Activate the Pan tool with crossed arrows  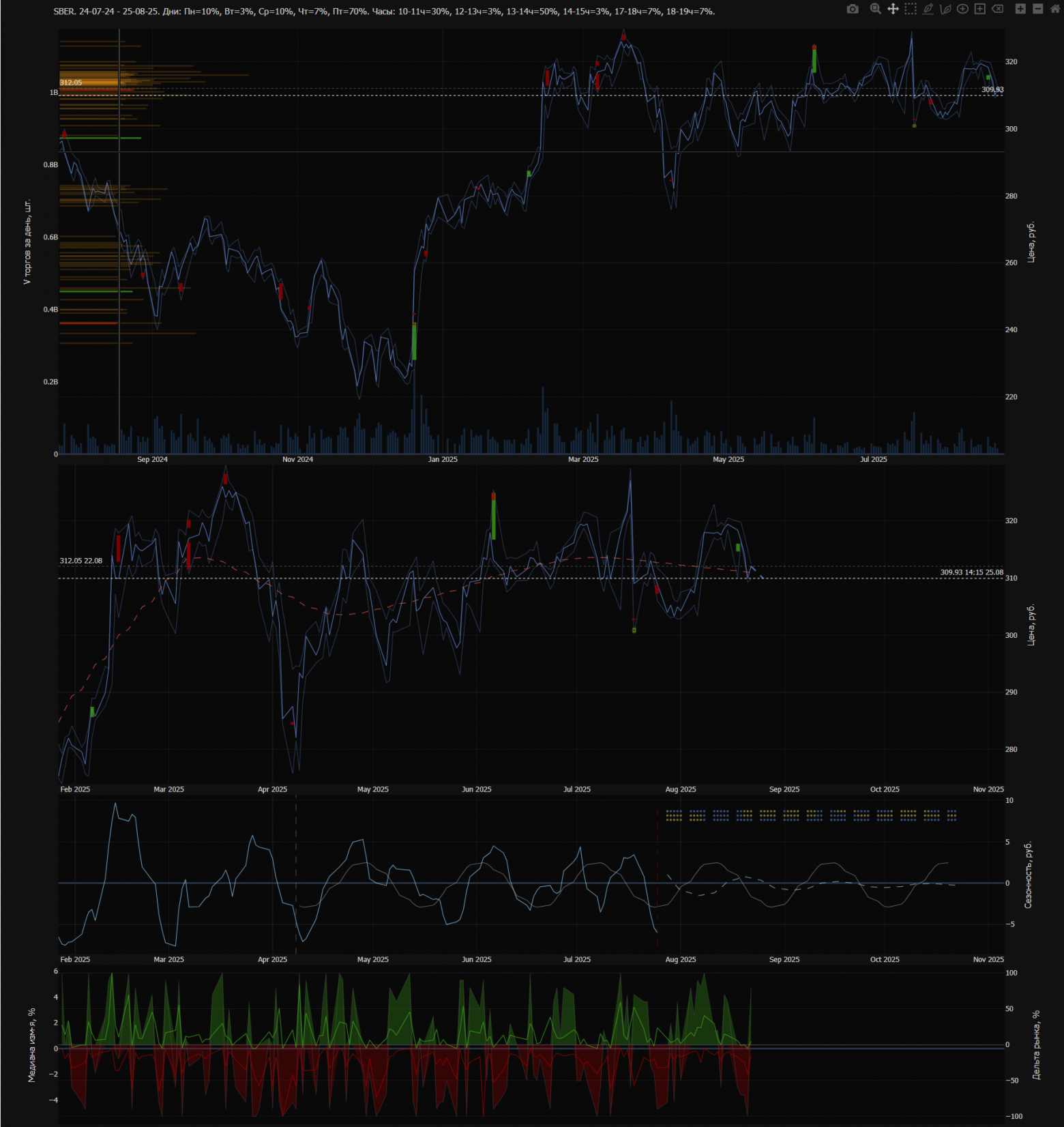pyautogui.click(x=893, y=9)
